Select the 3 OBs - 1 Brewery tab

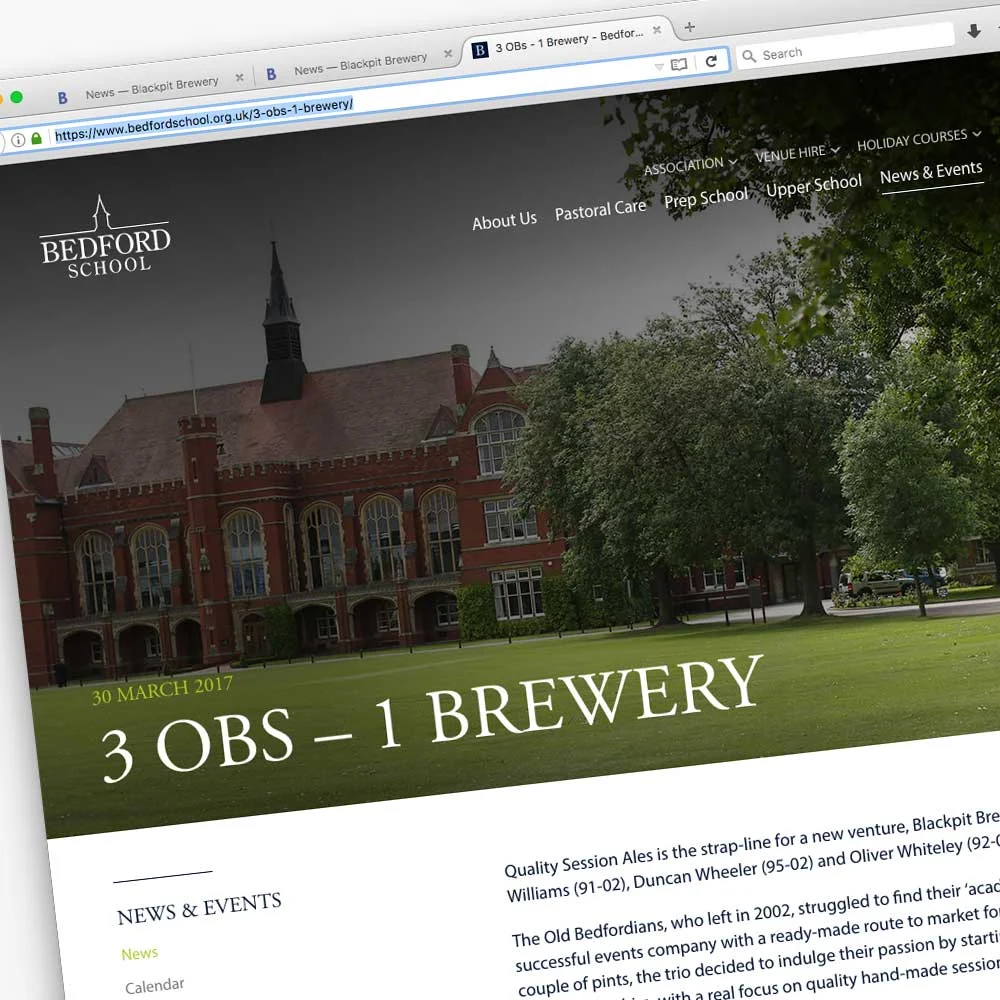568,40
